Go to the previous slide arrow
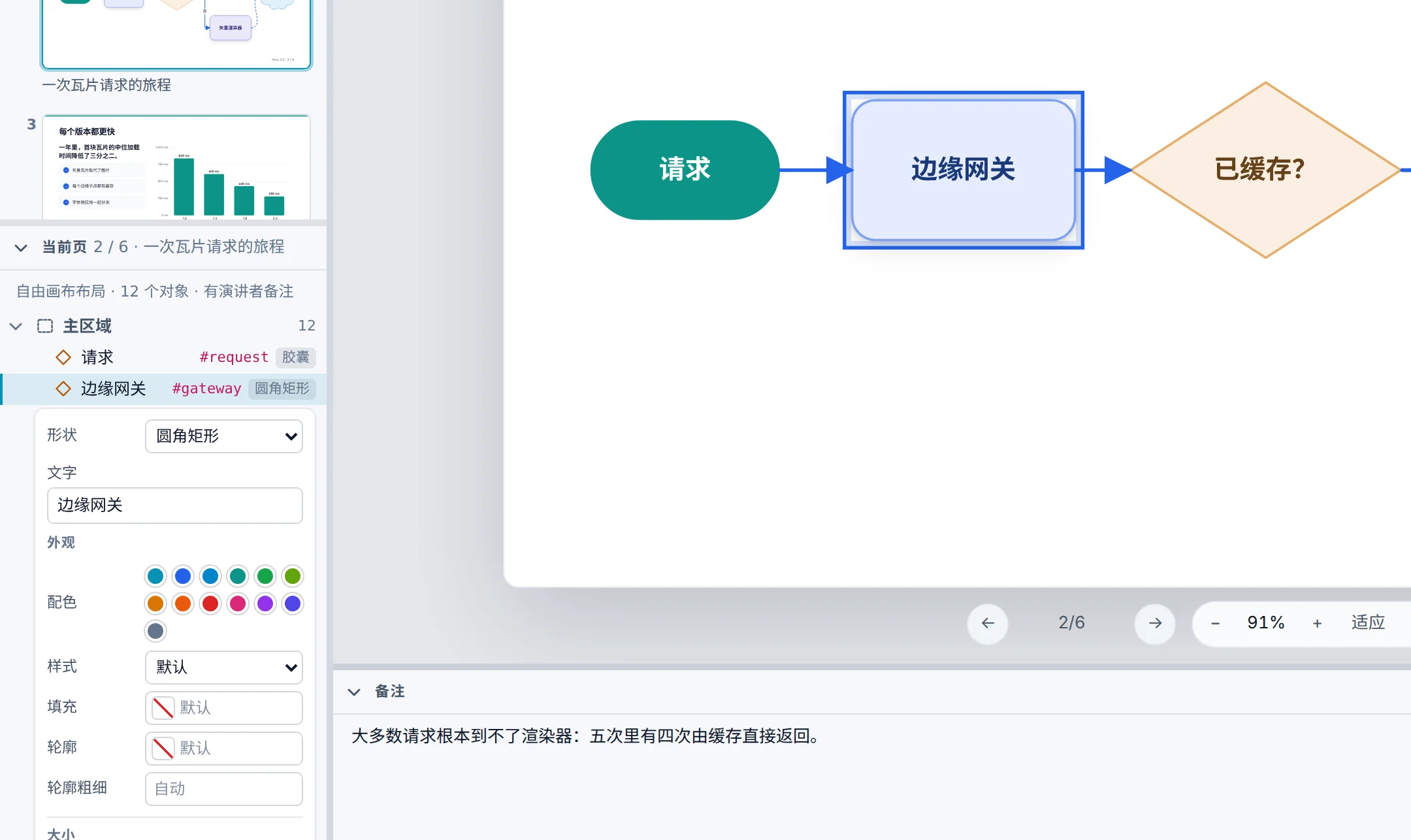The image size is (1411, 840). 988,623
